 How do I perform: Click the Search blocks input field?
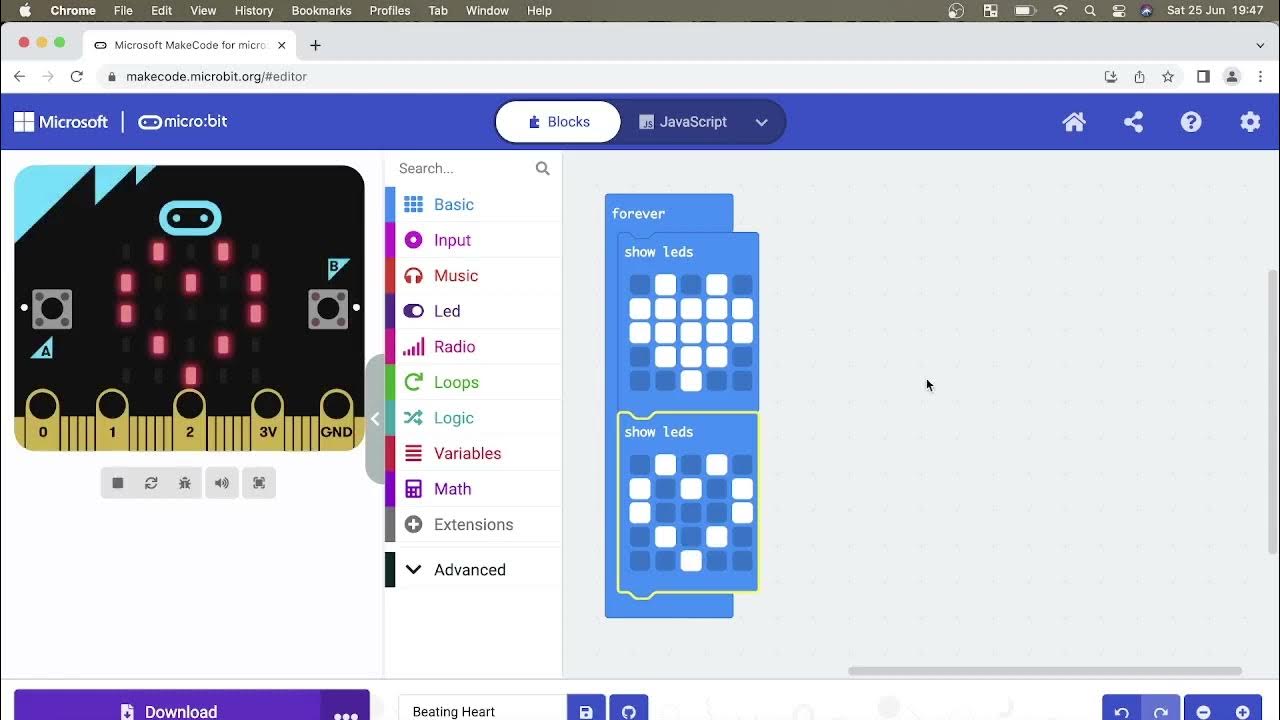pos(463,168)
